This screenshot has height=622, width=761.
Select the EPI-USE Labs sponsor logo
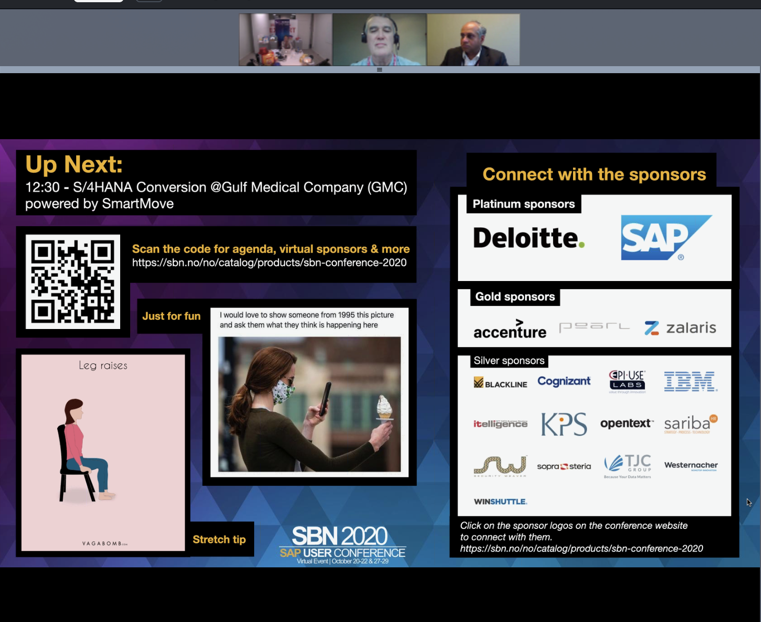click(x=627, y=381)
